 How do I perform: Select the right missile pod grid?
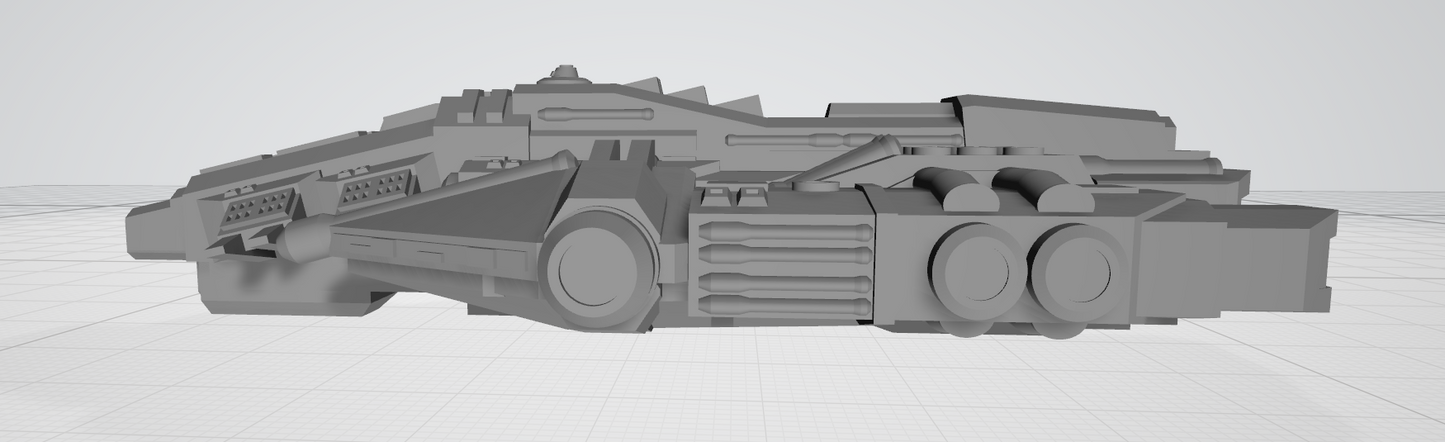point(376,187)
